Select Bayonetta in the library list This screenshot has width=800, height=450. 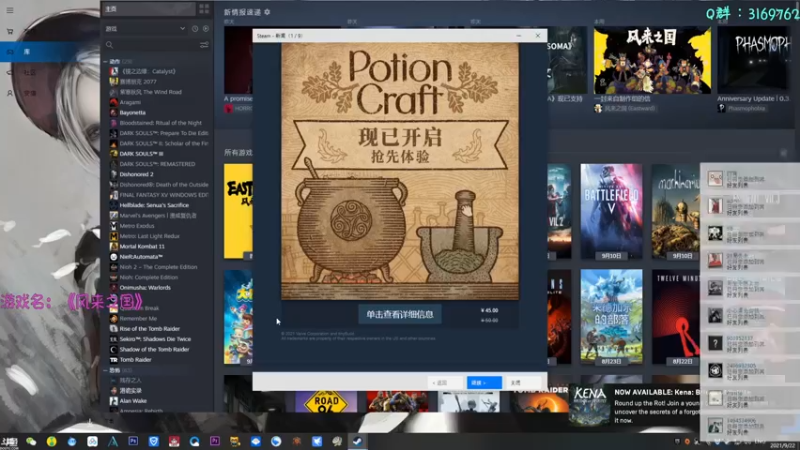point(133,112)
